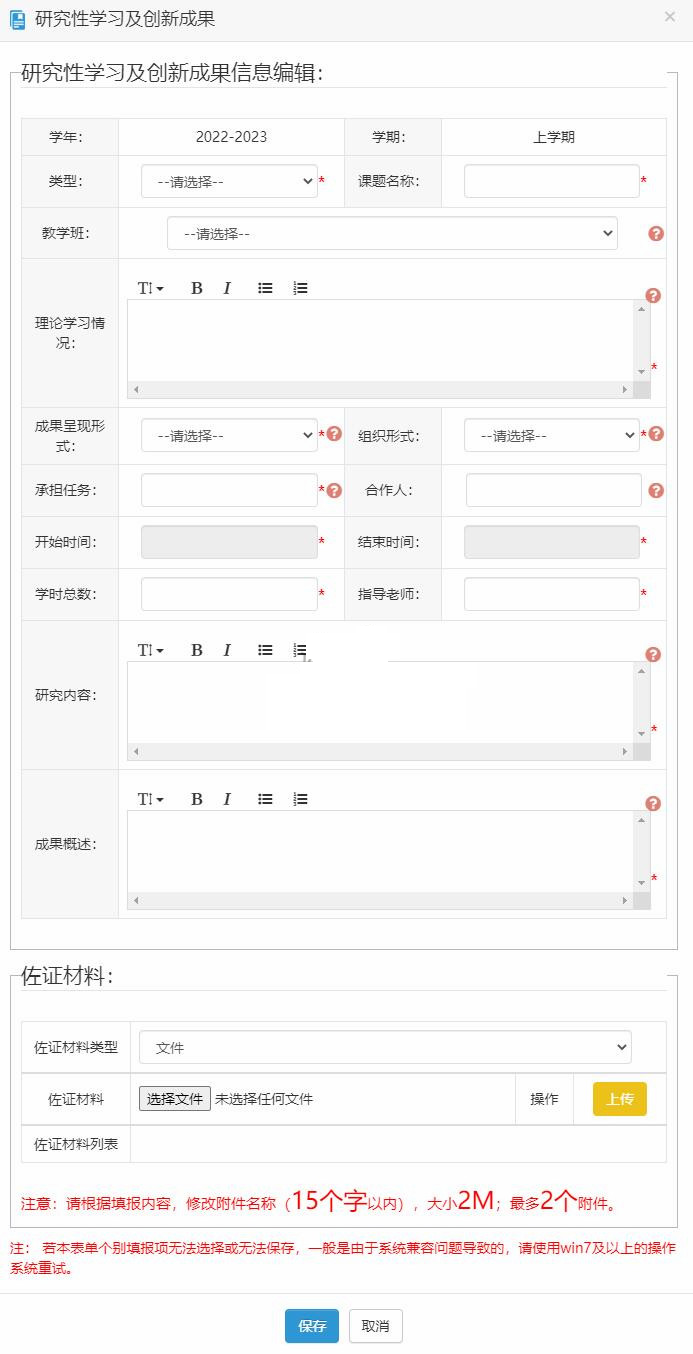Click horizontal scrollbar of 成果概述 editor

click(x=381, y=900)
